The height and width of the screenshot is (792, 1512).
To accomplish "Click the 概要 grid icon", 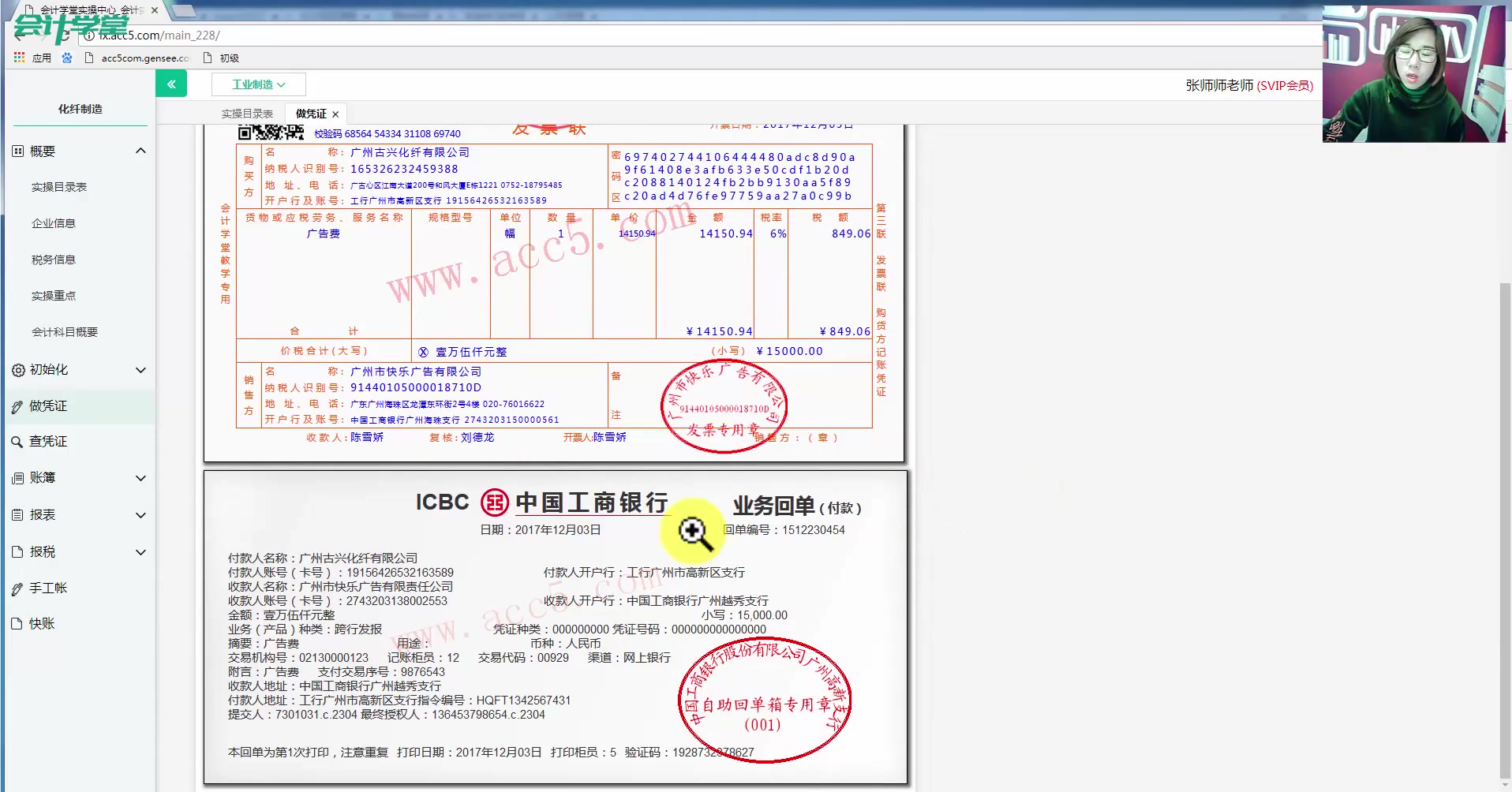I will click(18, 151).
